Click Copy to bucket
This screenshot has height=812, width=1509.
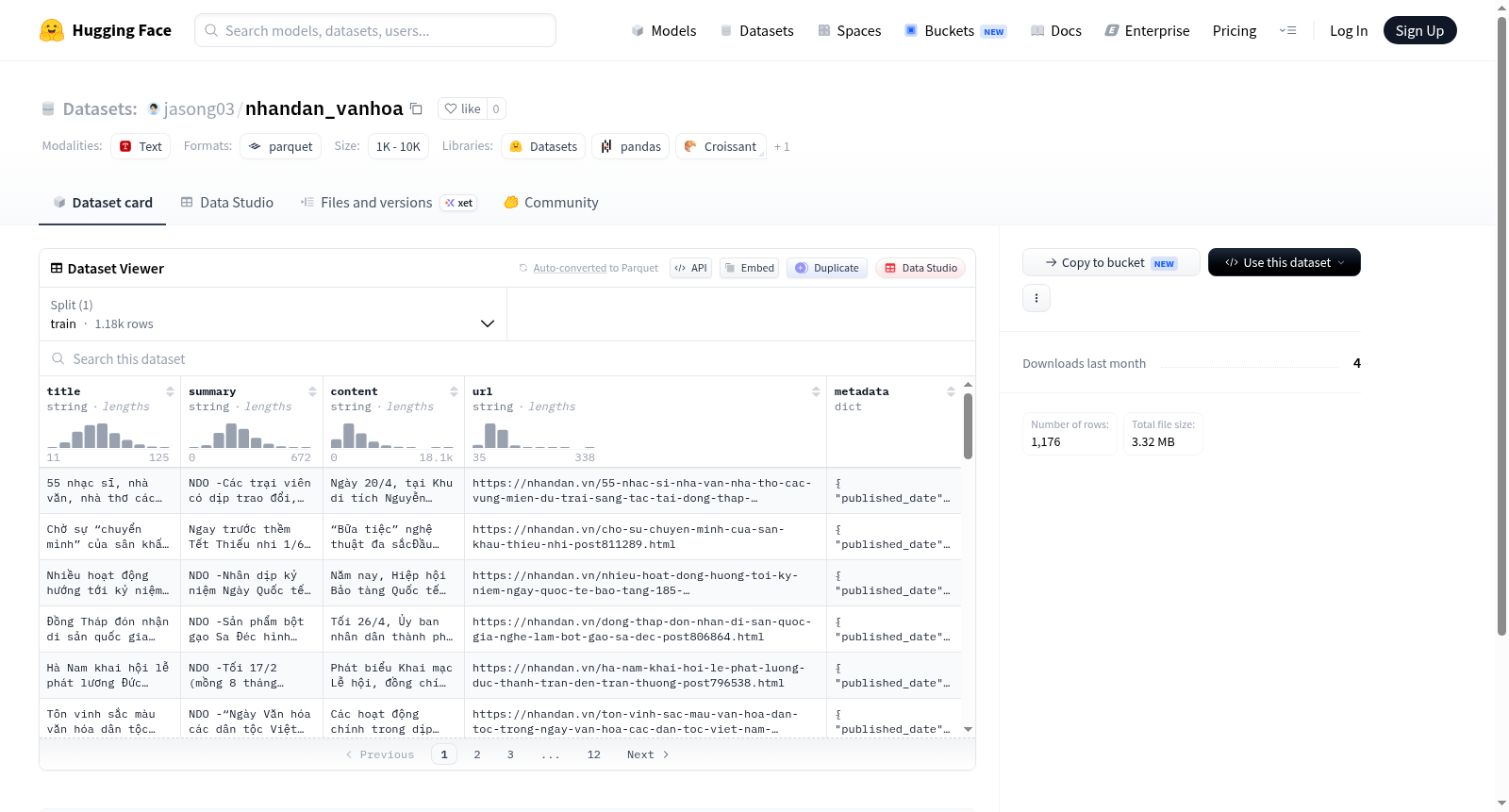[1111, 262]
